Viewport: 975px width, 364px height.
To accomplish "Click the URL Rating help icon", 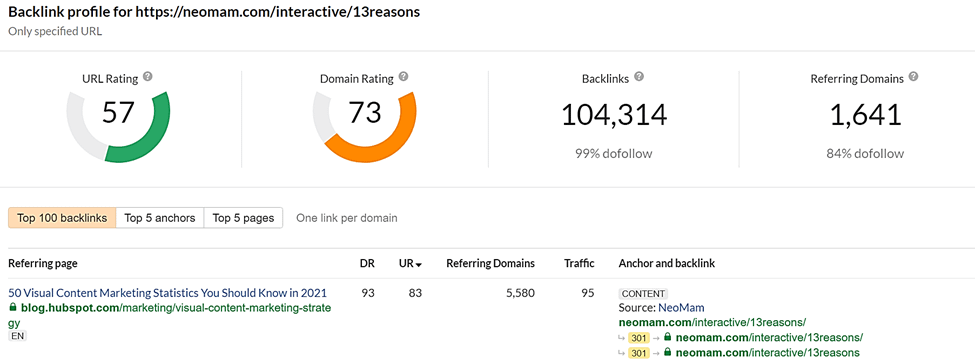I will click(x=147, y=77).
